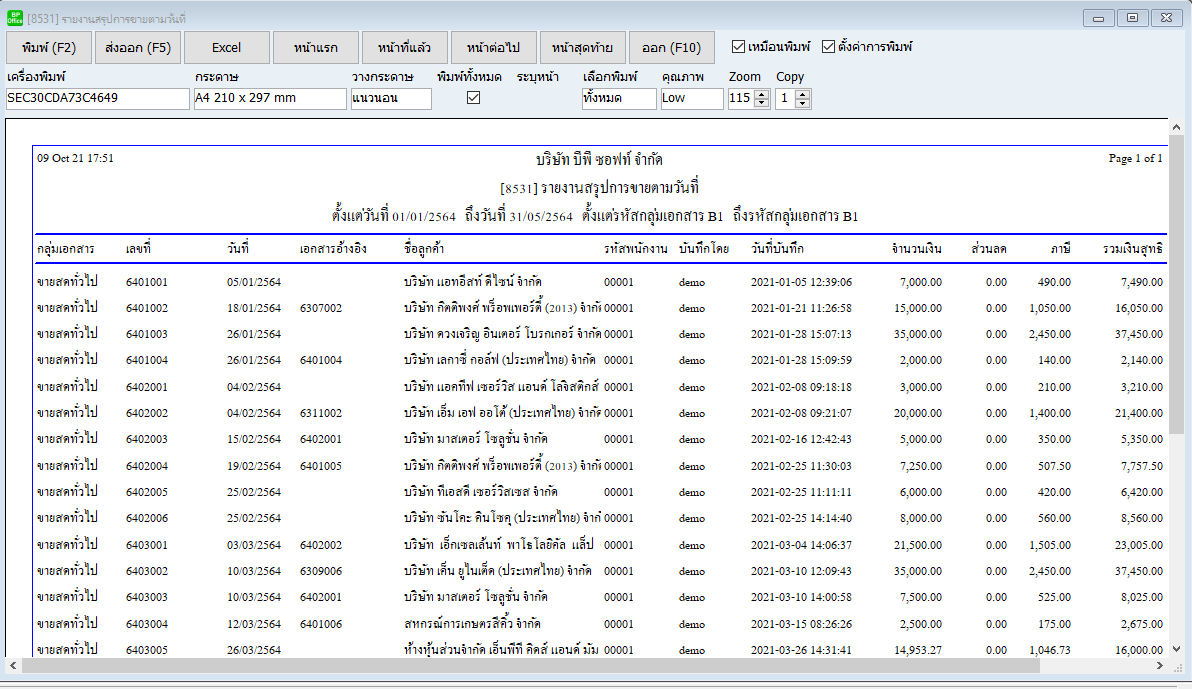Click tax value 507.50
The image size is (1192, 689).
click(1054, 465)
